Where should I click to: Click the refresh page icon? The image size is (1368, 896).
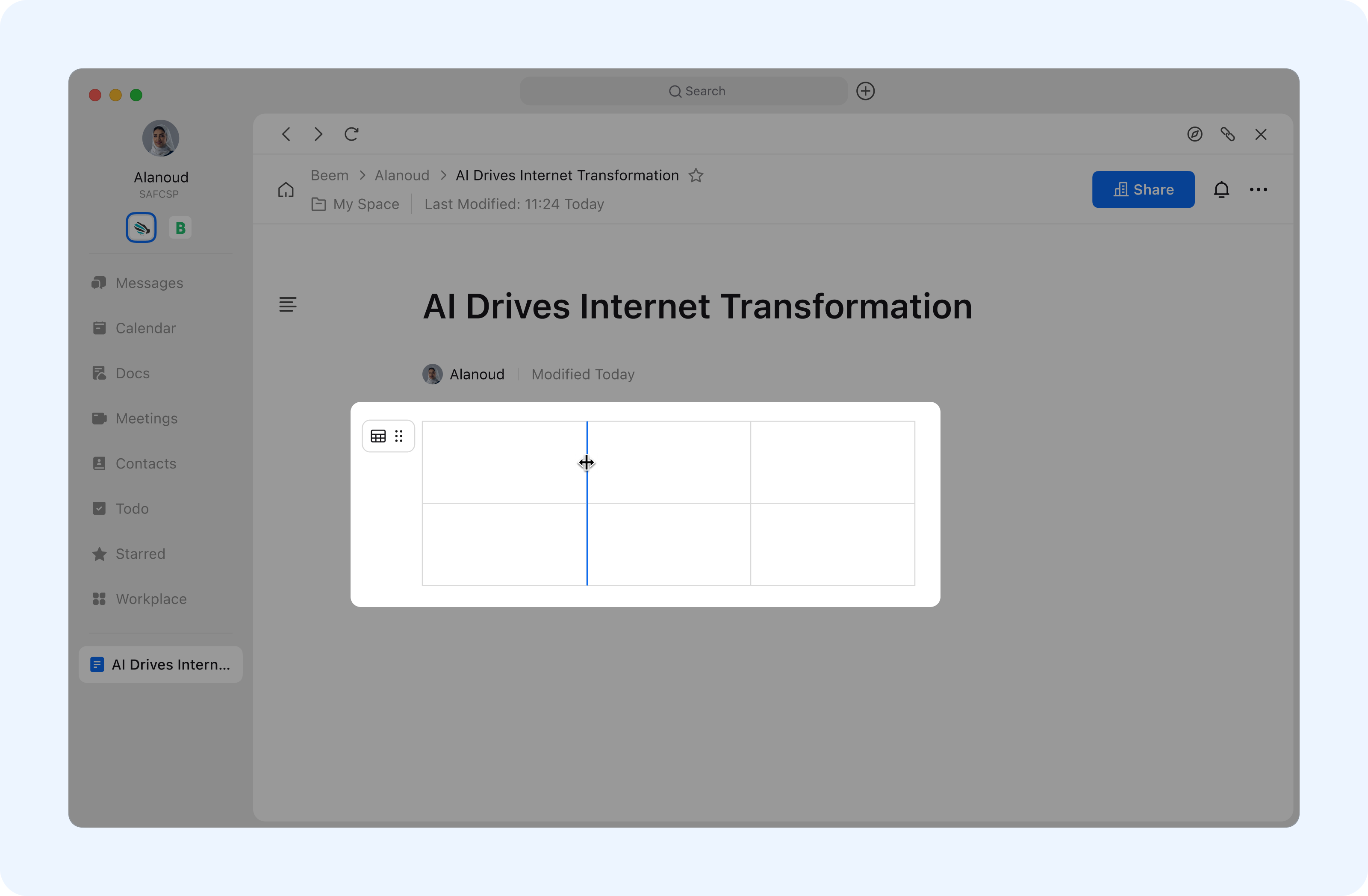pyautogui.click(x=351, y=135)
